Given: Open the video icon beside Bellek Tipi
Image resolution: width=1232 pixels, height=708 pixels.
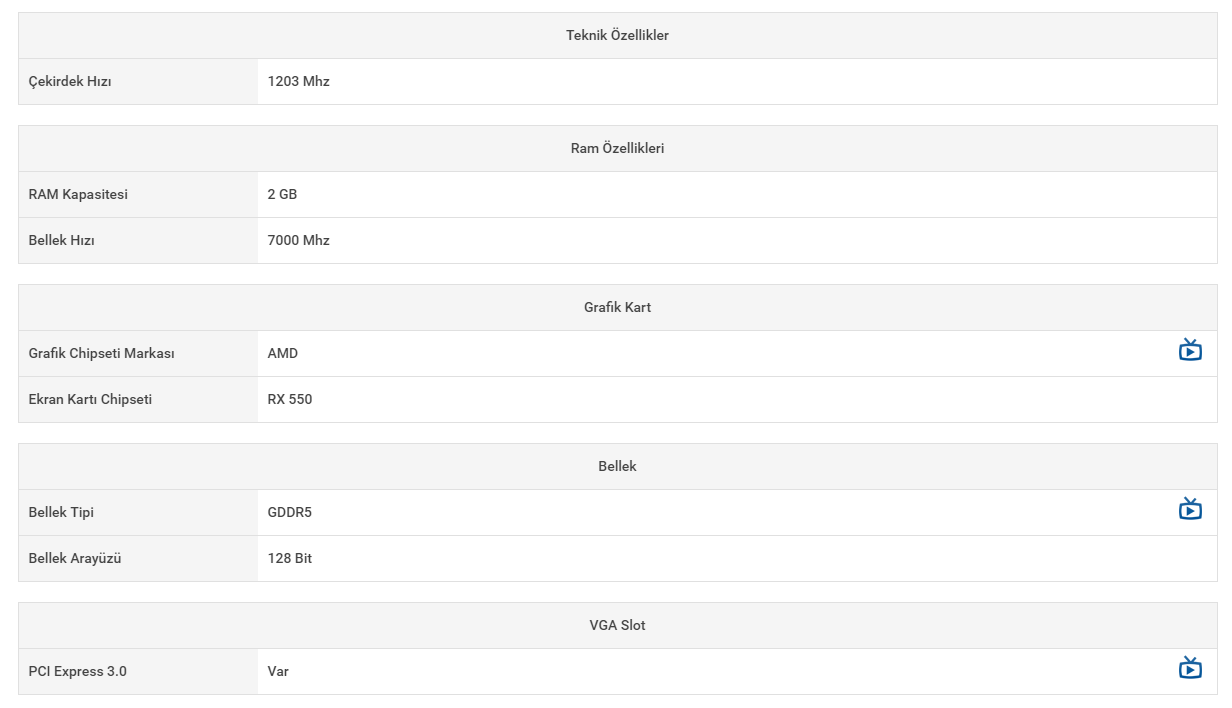Looking at the screenshot, I should (1190, 509).
